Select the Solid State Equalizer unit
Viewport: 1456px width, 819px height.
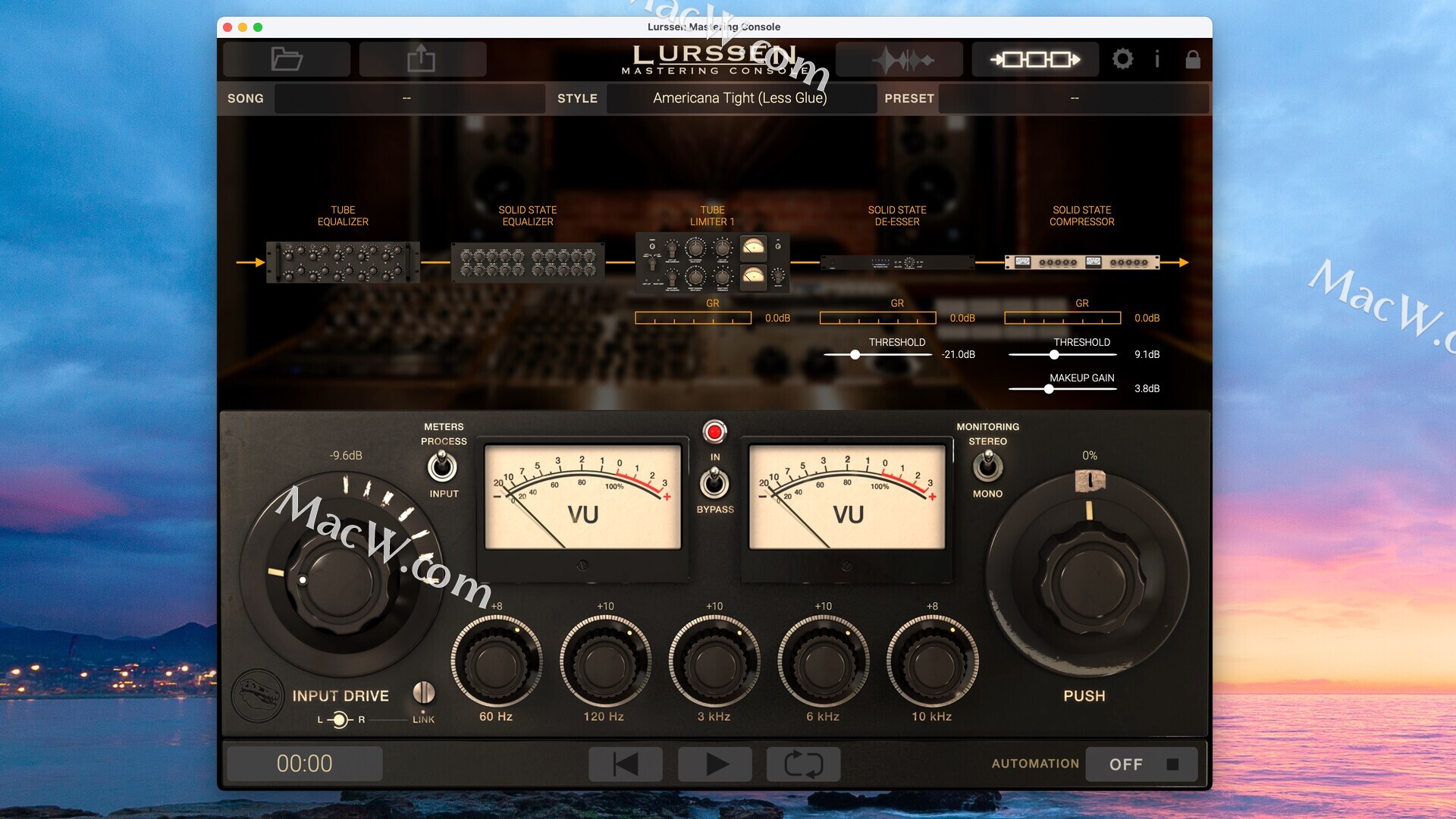coord(528,262)
